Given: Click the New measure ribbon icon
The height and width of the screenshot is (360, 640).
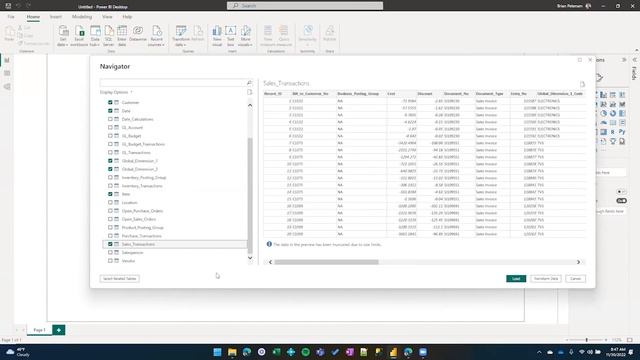Looking at the screenshot, I should [268, 31].
